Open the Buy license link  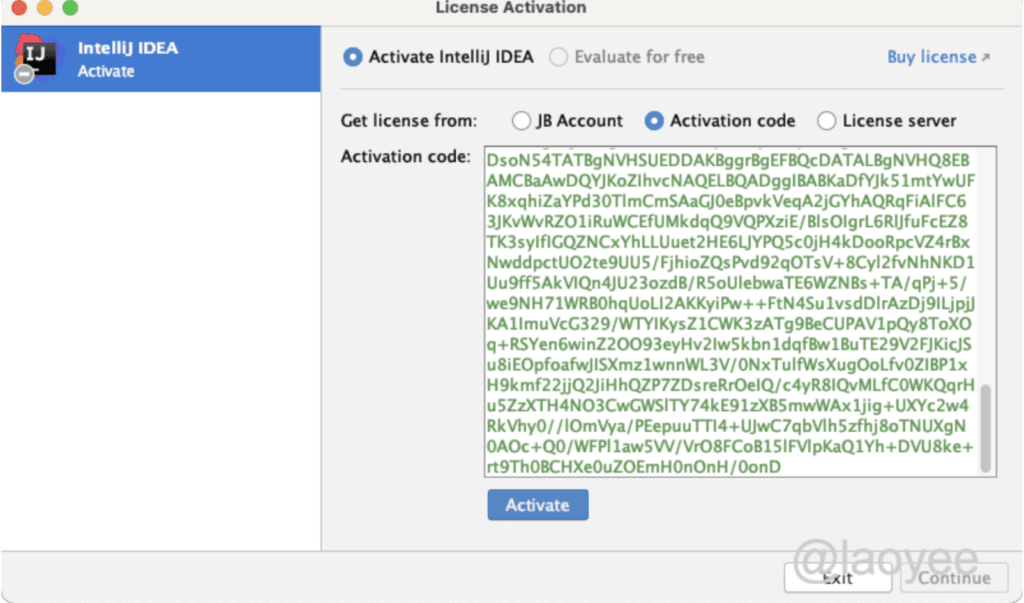(930, 57)
